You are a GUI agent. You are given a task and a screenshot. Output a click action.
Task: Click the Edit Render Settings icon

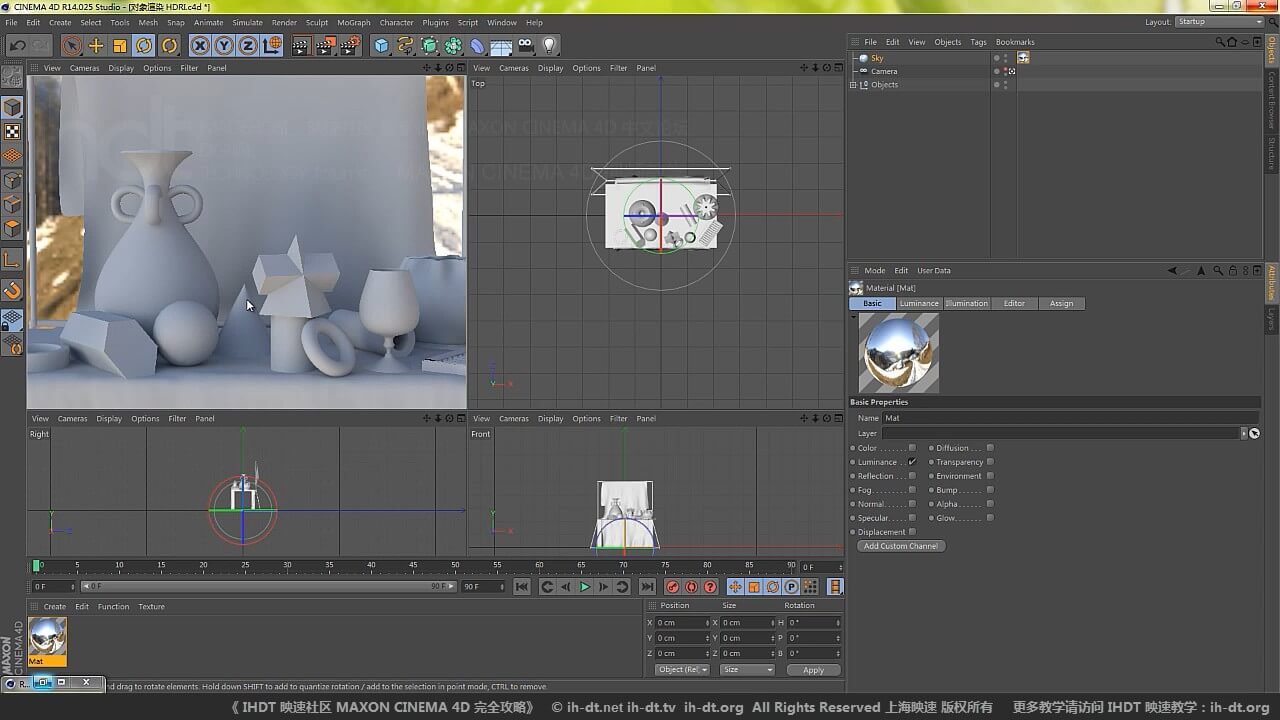349,45
